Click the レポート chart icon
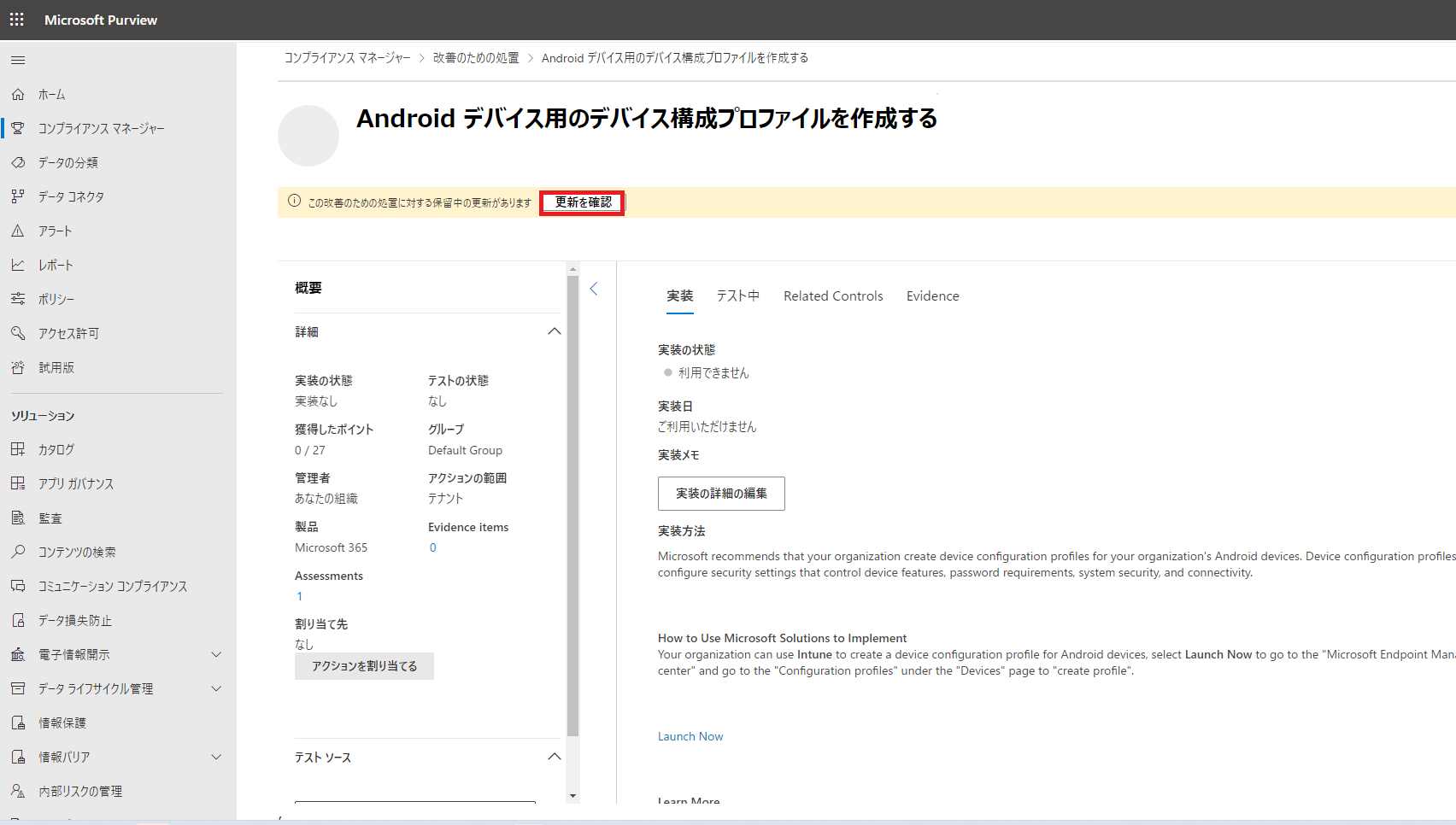Image resolution: width=1456 pixels, height=825 pixels. click(x=18, y=265)
